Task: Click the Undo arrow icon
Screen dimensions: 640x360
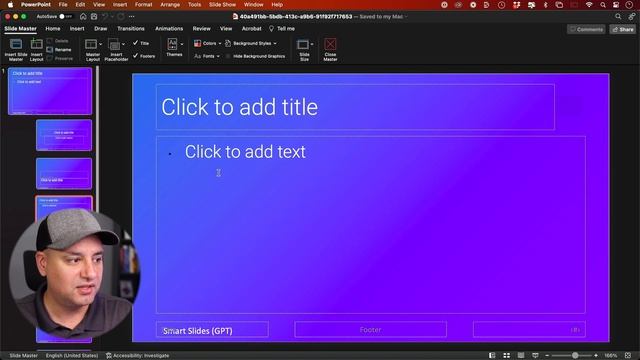Action: tap(105, 16)
